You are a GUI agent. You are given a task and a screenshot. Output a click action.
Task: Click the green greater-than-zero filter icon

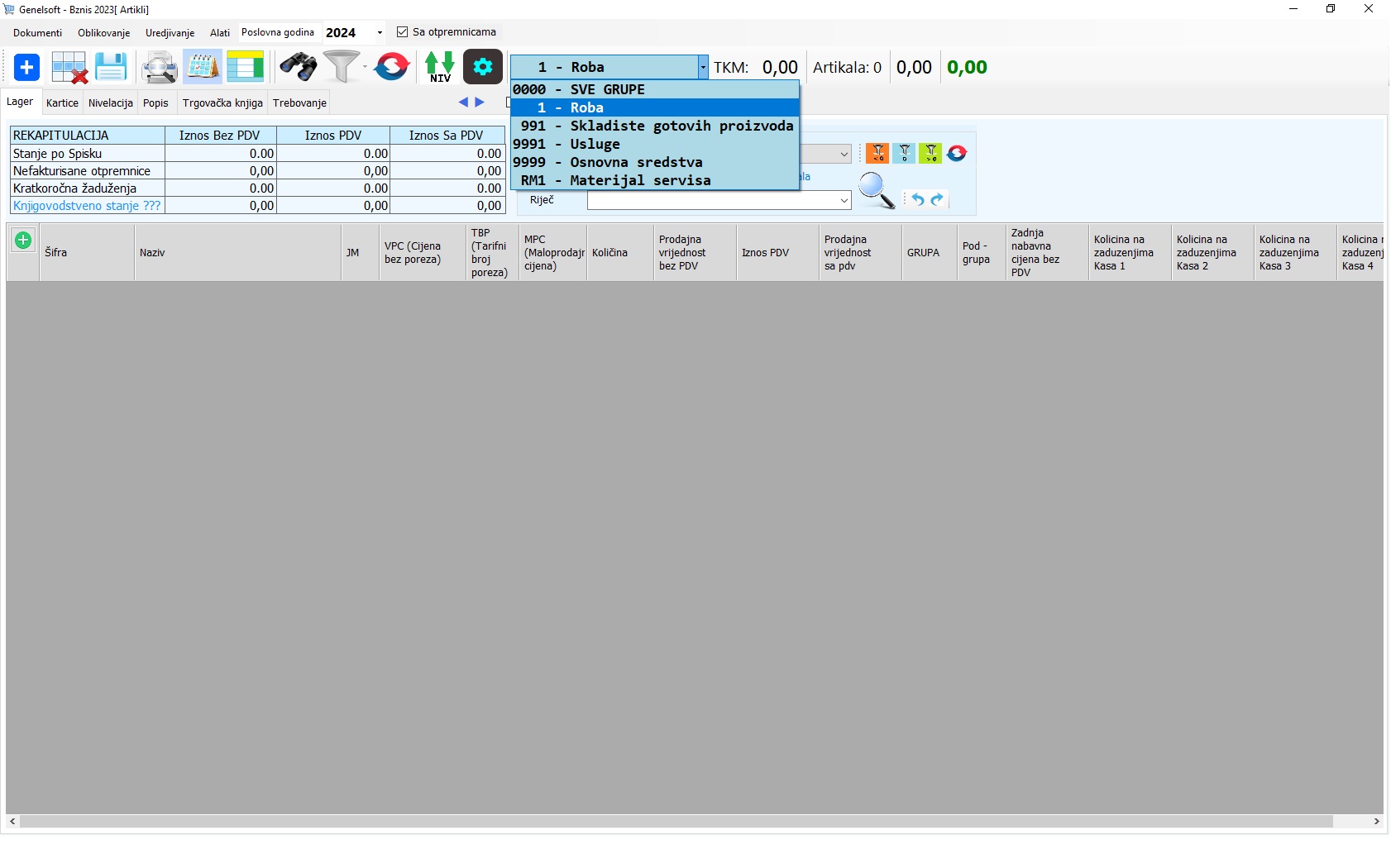pos(930,153)
